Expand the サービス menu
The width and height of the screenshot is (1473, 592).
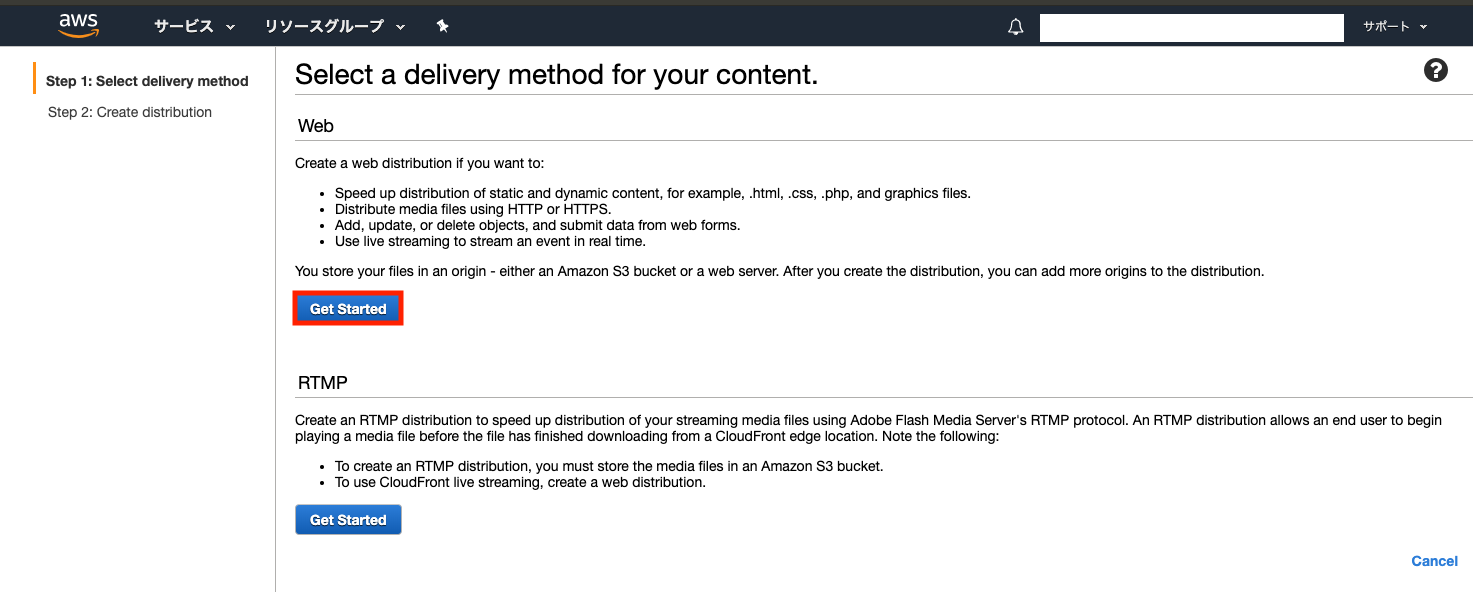click(x=194, y=27)
